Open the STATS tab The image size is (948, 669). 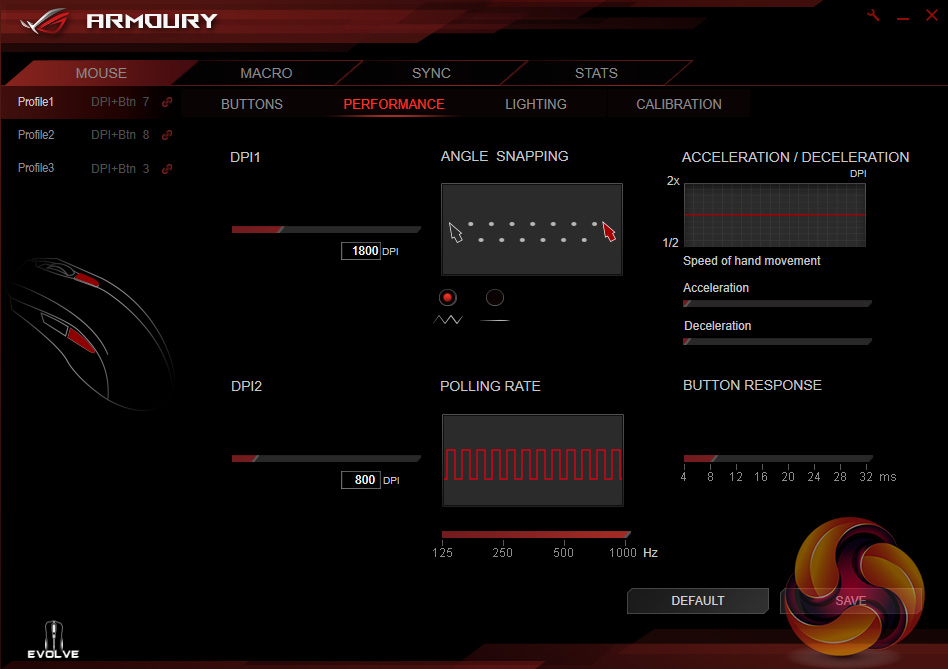596,73
